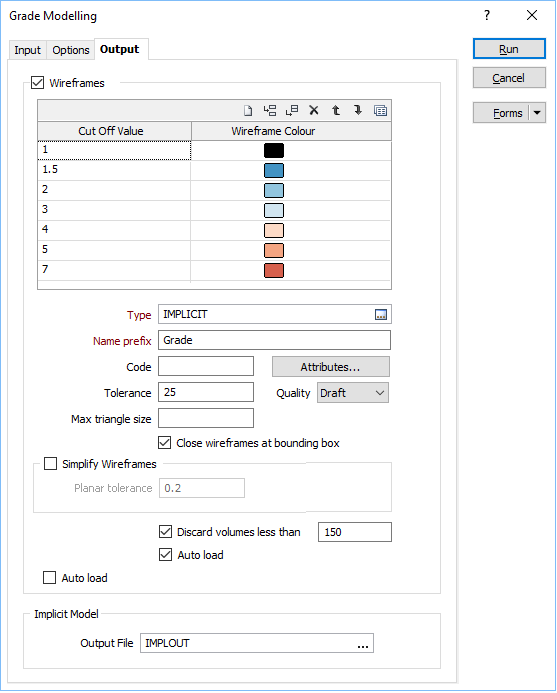Click the Name prefix field containing Grade
557x693 pixels.
click(275, 340)
